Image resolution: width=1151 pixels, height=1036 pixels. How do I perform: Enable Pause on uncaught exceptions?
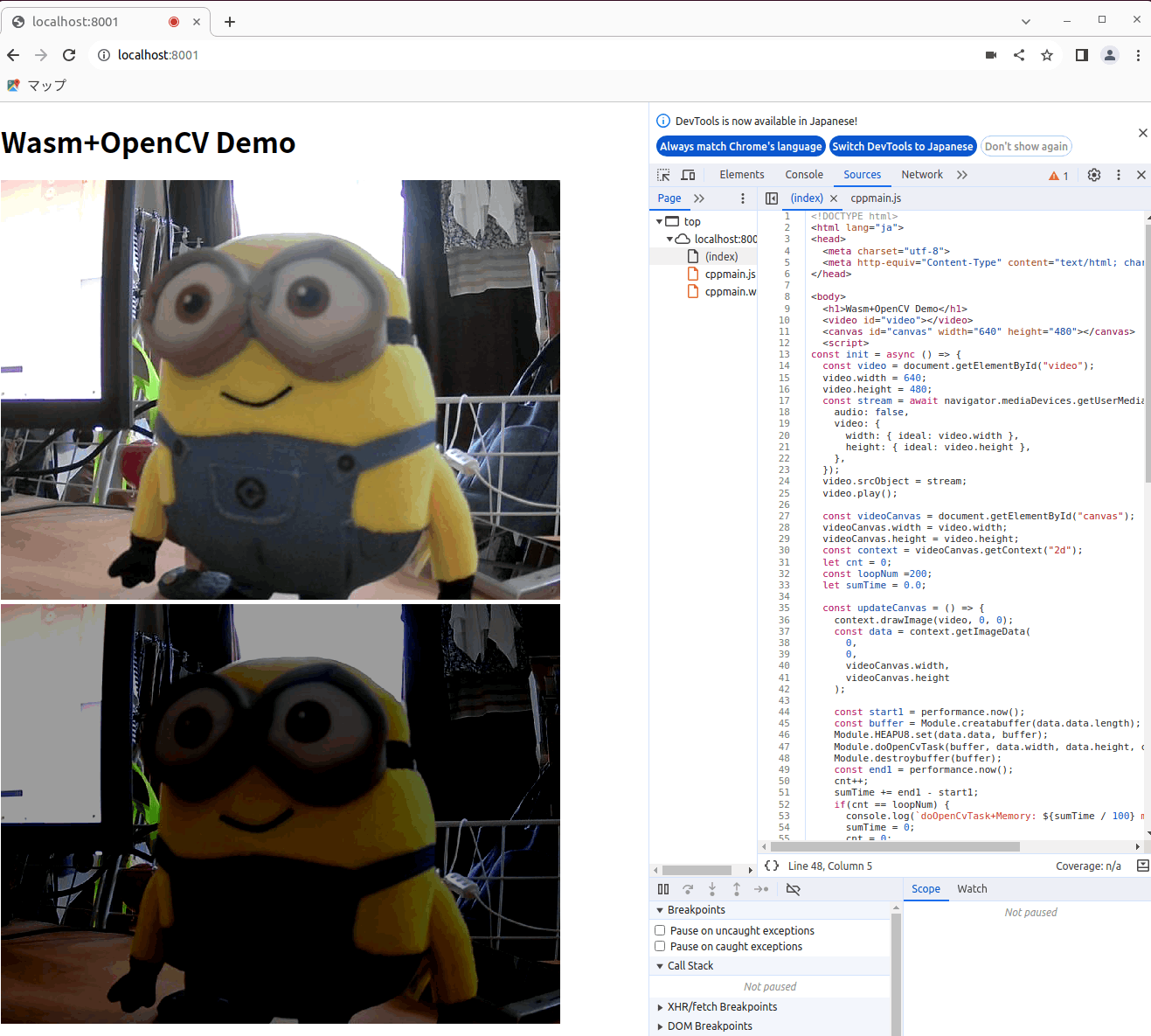pyautogui.click(x=660, y=931)
